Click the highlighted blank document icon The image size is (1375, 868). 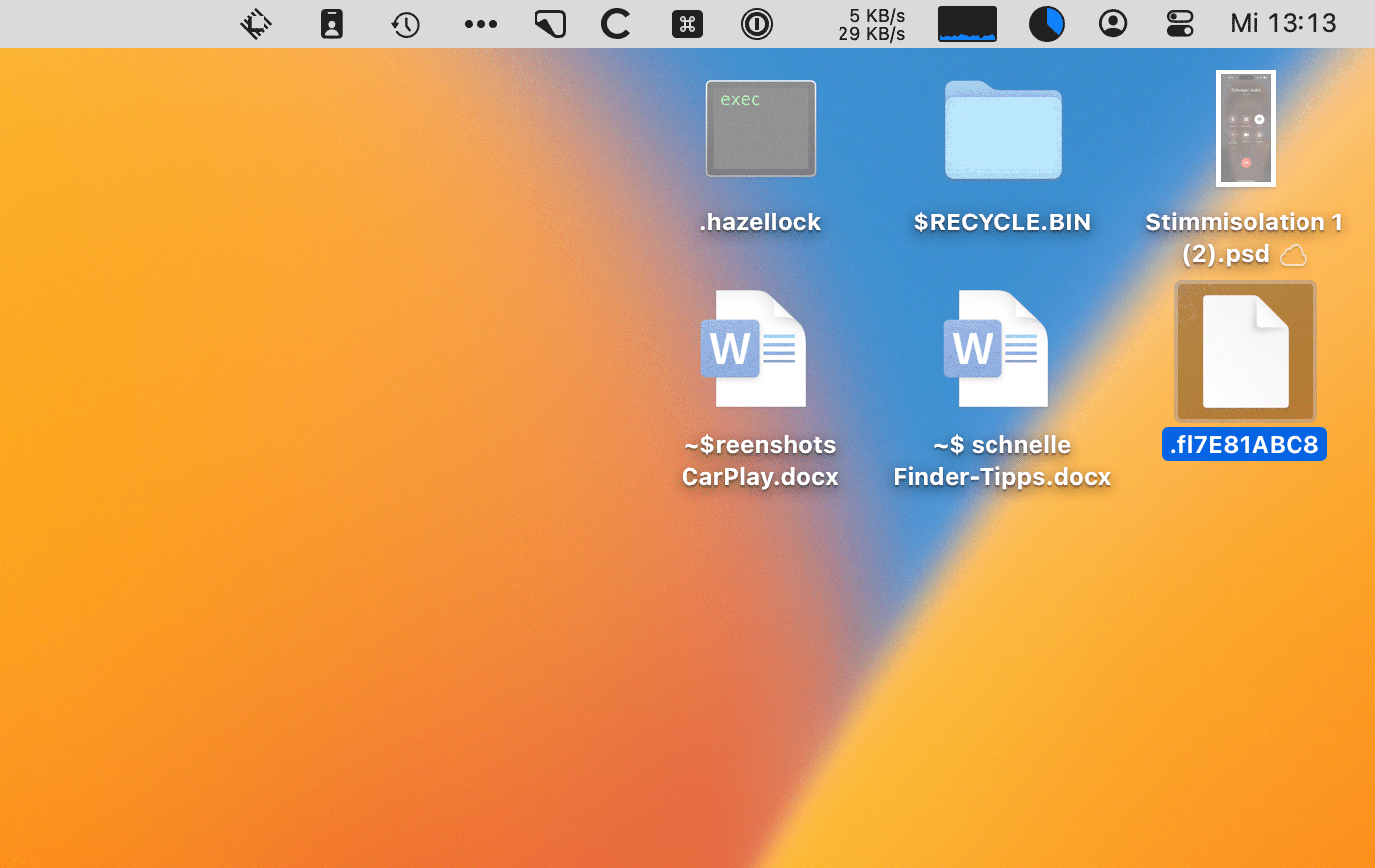pos(1246,352)
